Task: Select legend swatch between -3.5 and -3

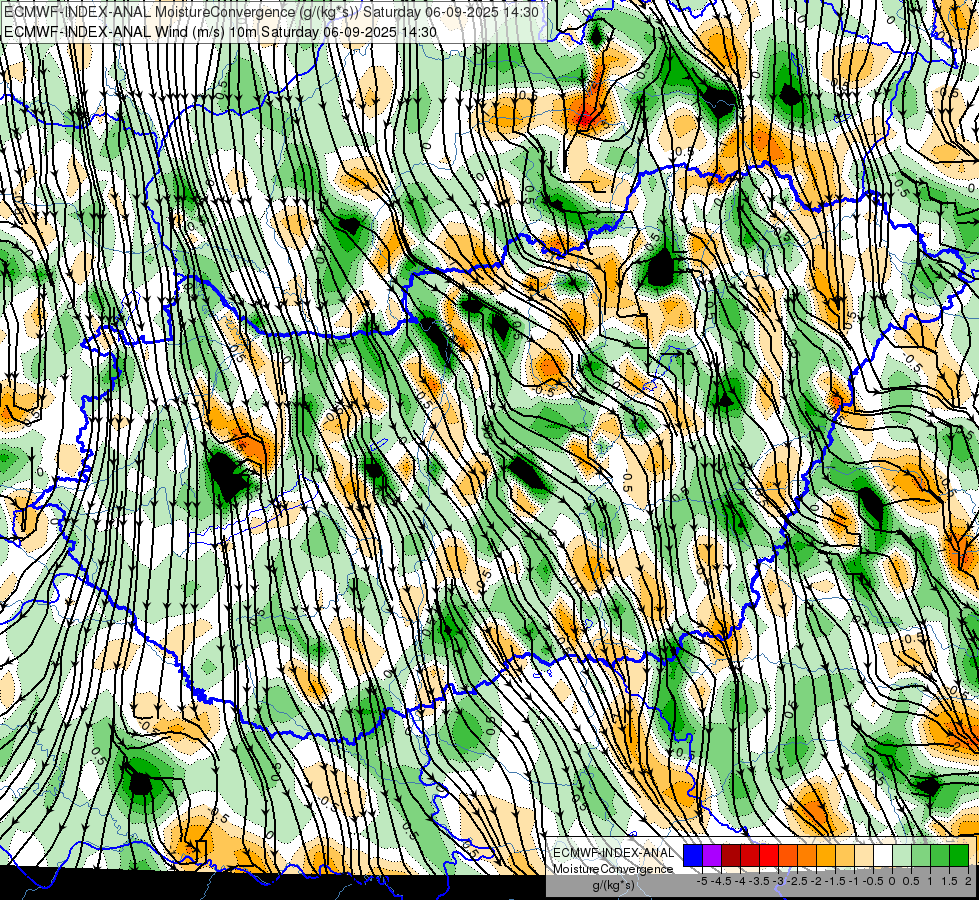Action: point(769,856)
